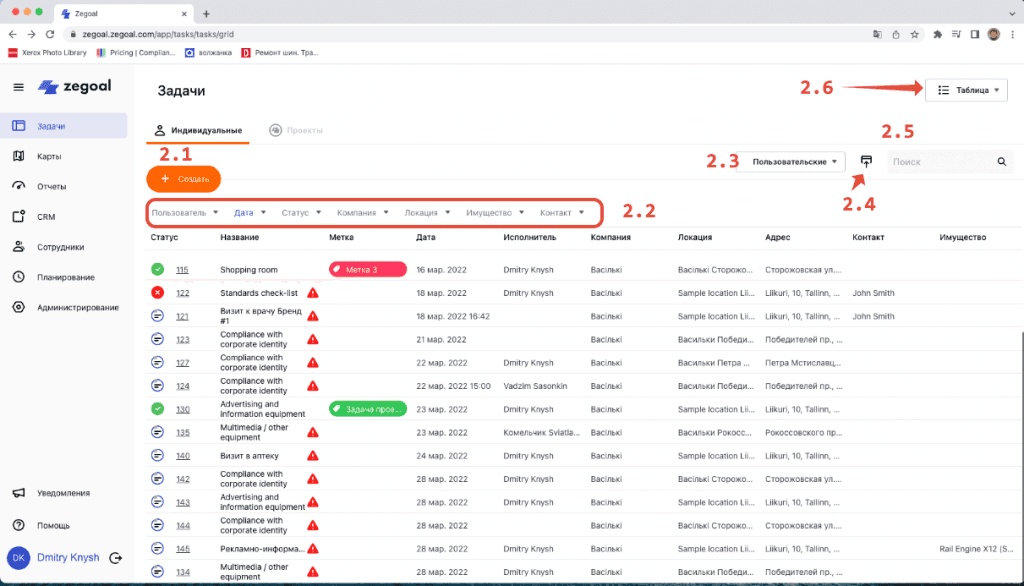Click the Карты map icon in sidebar

(18, 156)
